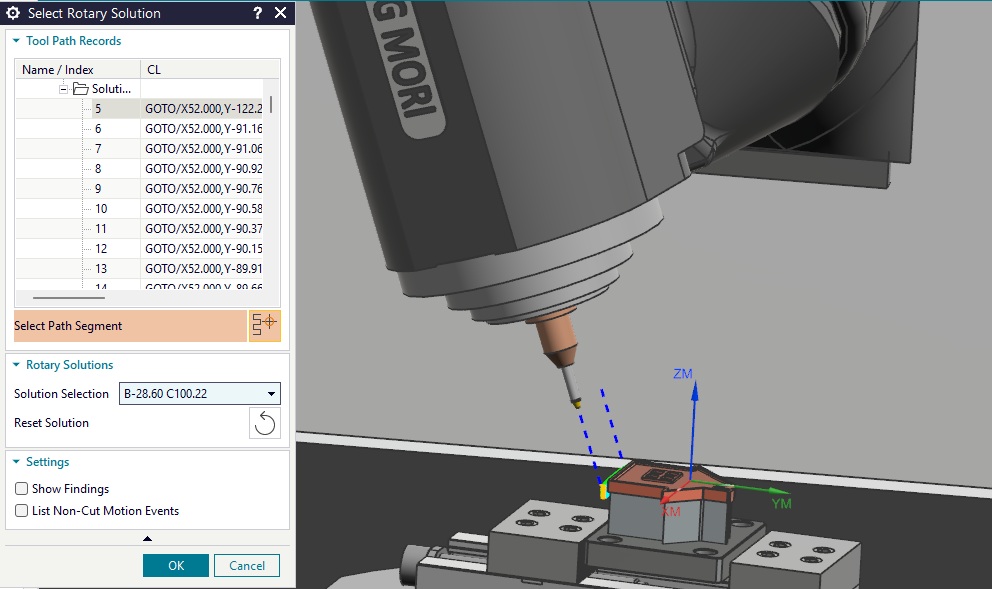Collapse the Settings section
The image size is (992, 589).
pyautogui.click(x=16, y=462)
